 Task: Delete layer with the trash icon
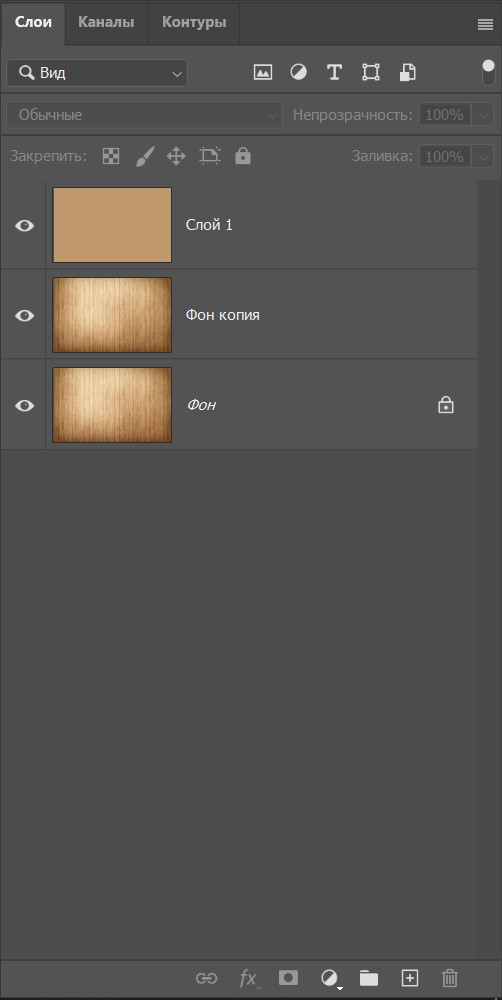450,978
